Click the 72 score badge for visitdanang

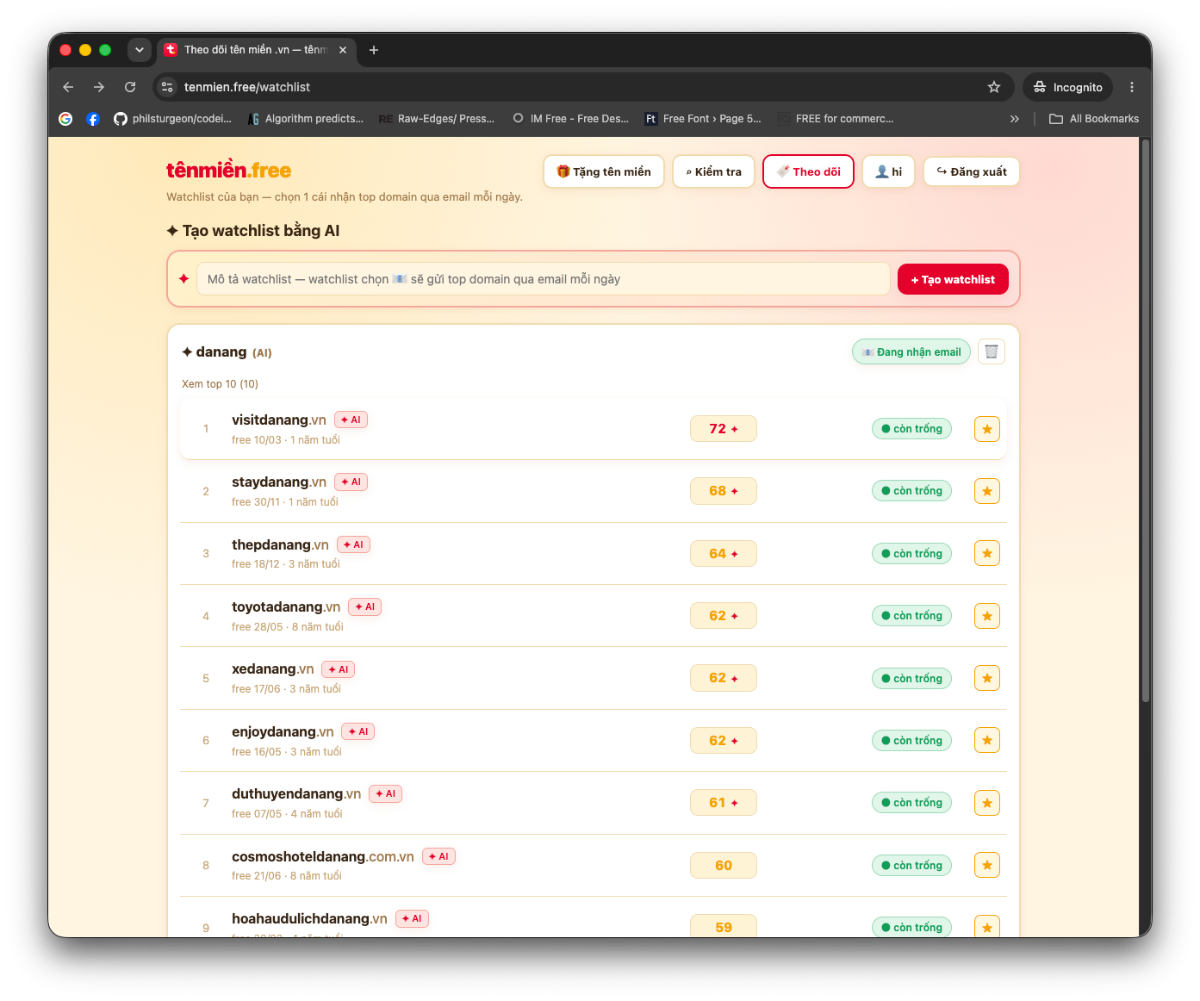click(x=723, y=429)
